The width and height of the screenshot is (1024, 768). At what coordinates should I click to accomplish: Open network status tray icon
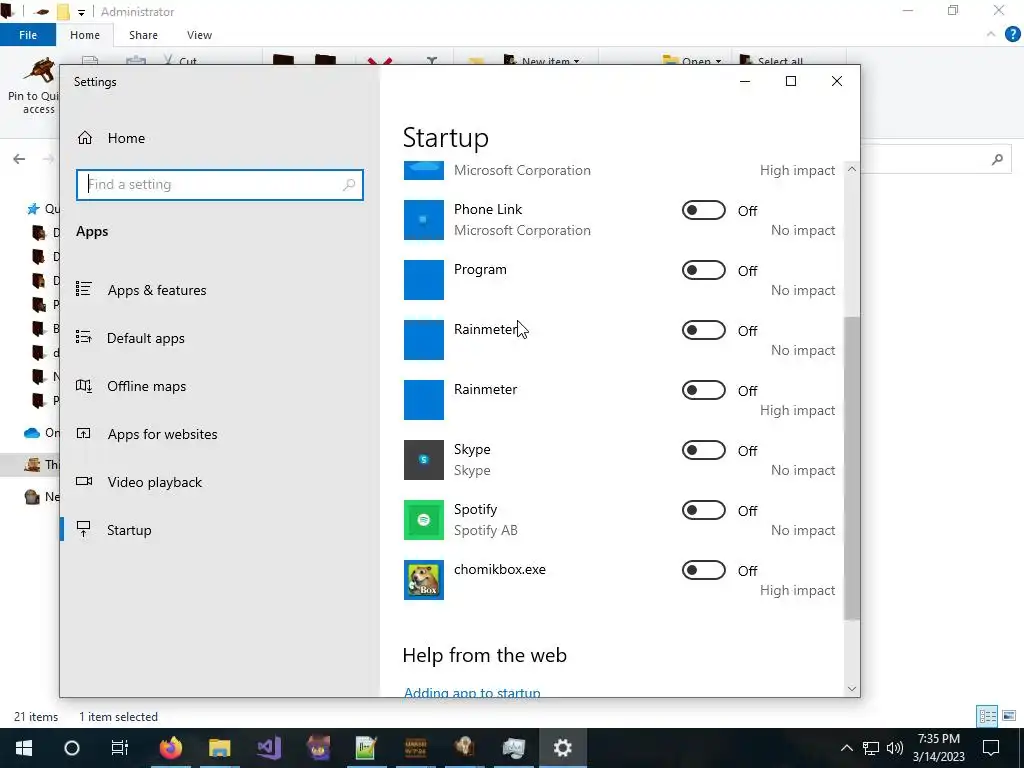click(871, 748)
